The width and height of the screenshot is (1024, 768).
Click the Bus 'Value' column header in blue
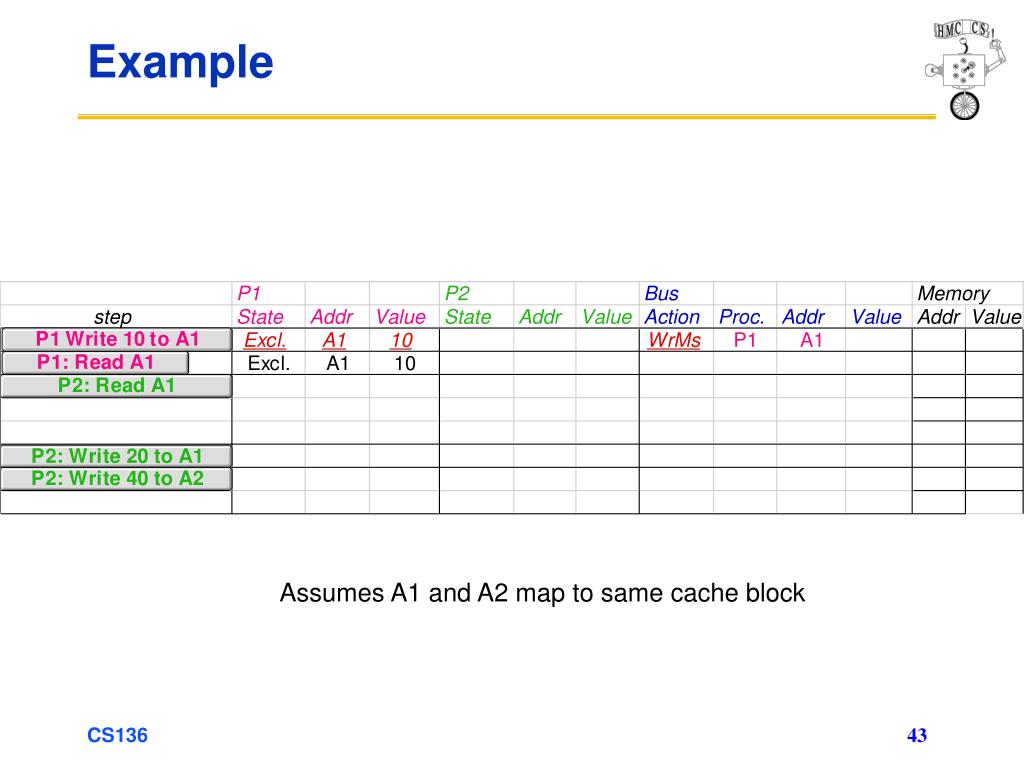coord(876,317)
